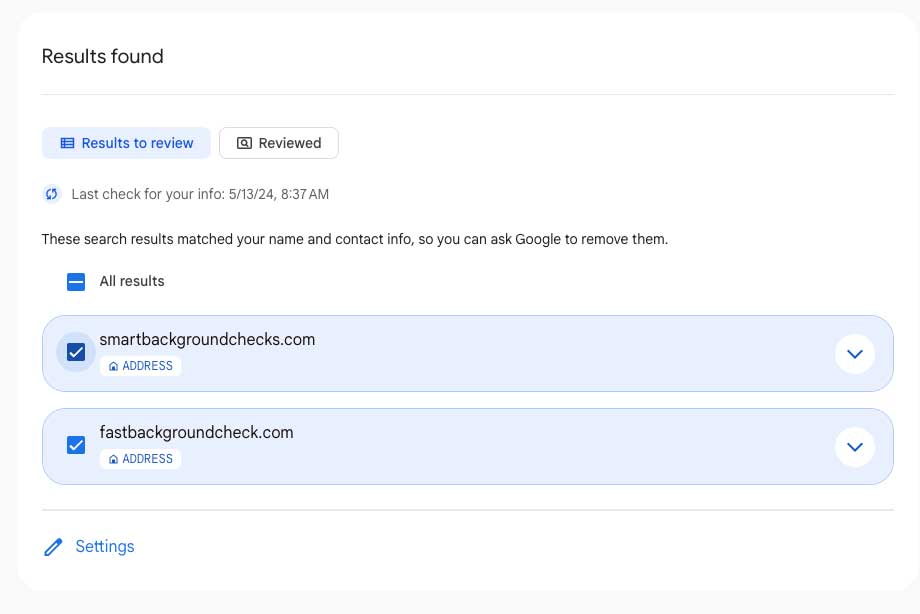Expand the smartbackgroundchecks.com result details

pyautogui.click(x=854, y=353)
